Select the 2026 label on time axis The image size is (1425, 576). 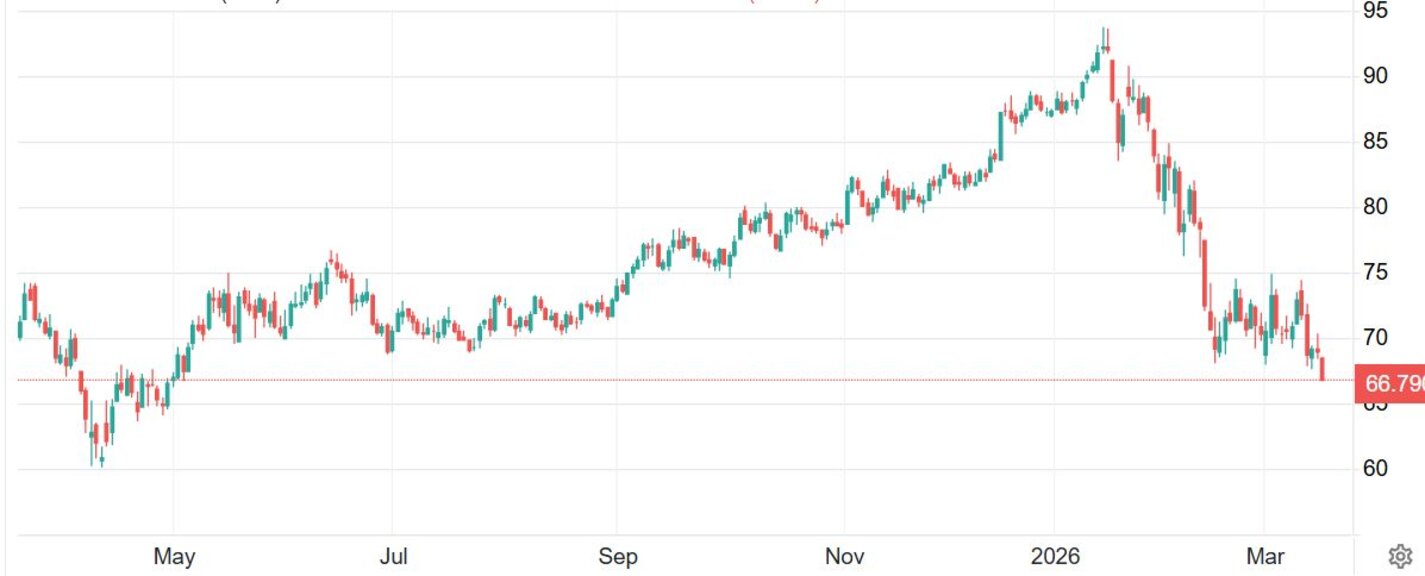1056,557
